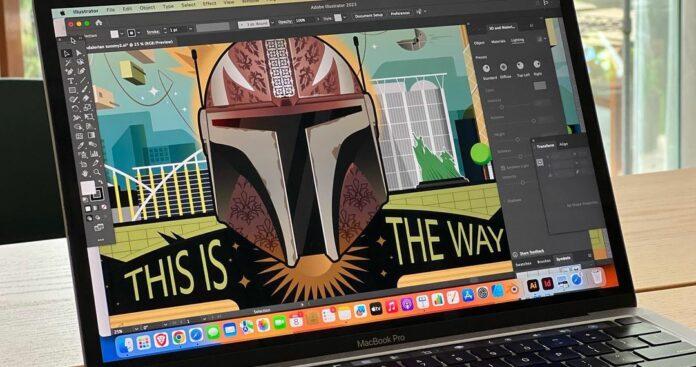Screen dimensions: 696x367
Task: Pick the Eyedropper tool
Action: [80, 145]
